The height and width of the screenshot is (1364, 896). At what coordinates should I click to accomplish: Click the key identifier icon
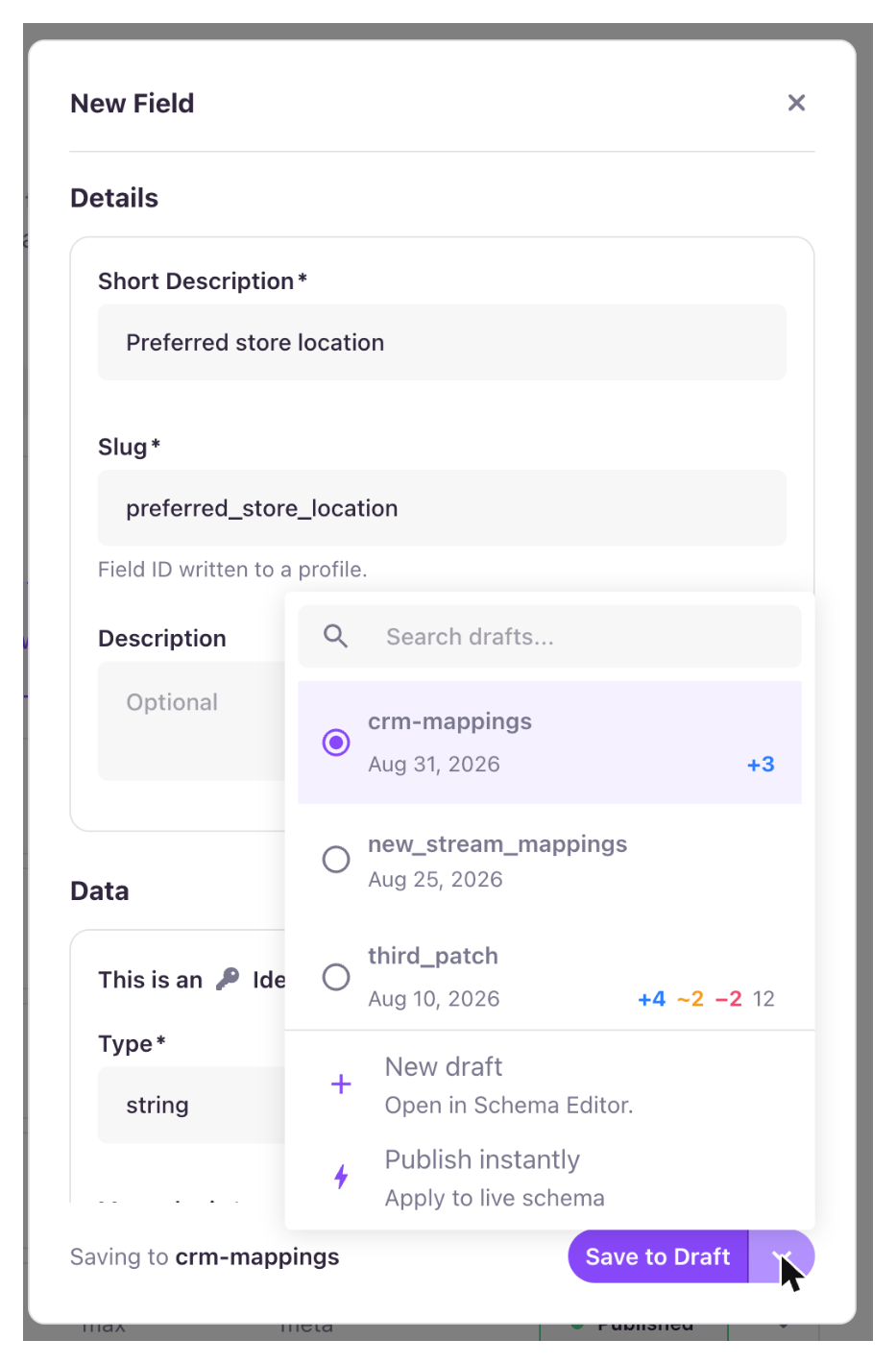(x=228, y=979)
